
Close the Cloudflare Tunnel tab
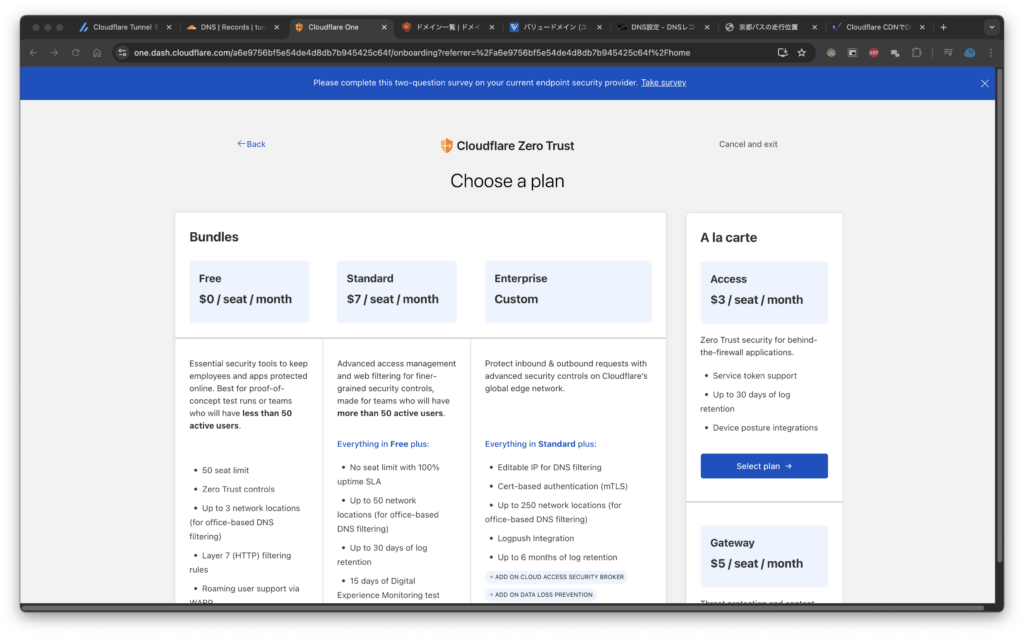coord(169,27)
